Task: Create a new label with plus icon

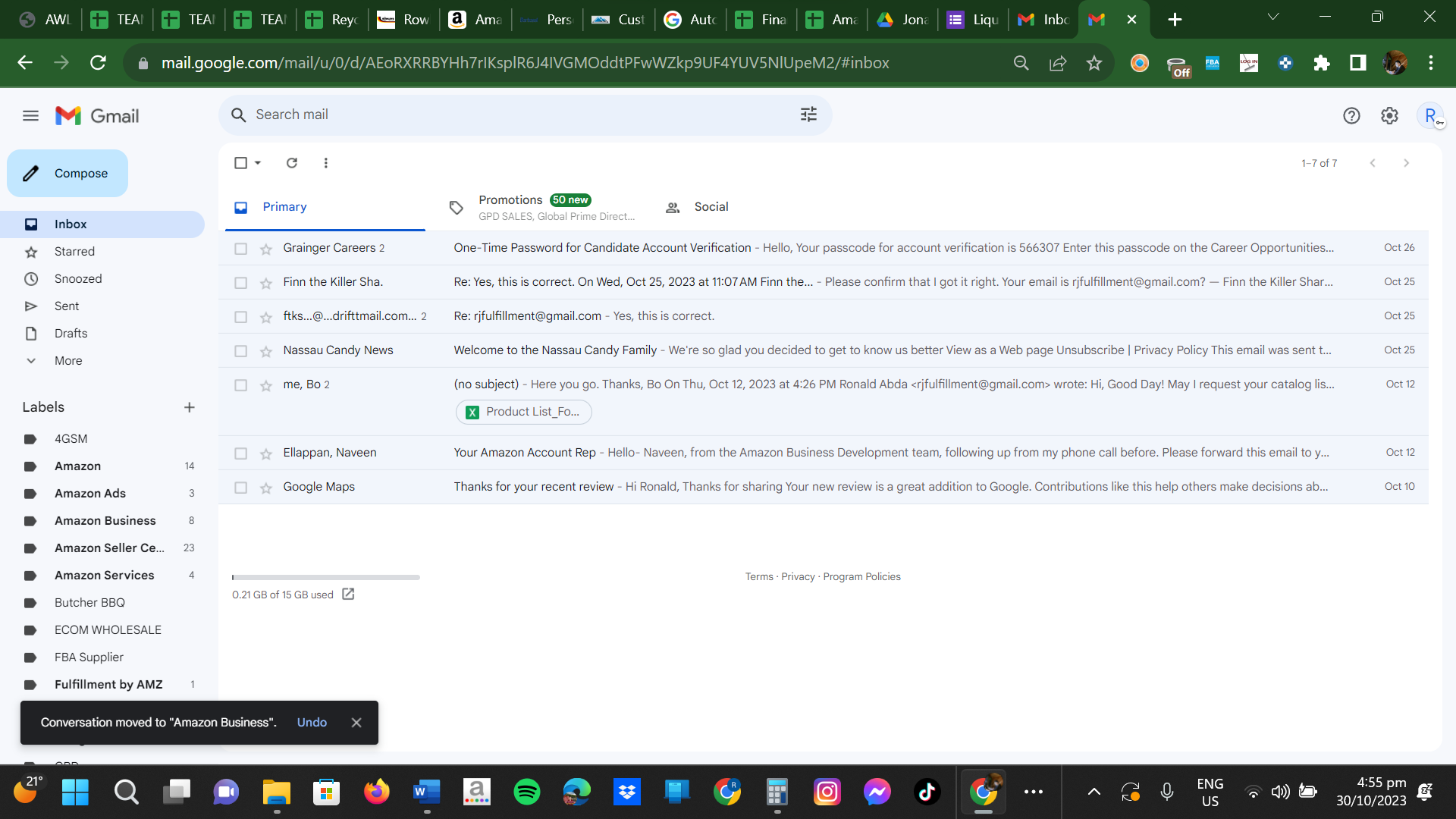Action: (190, 407)
